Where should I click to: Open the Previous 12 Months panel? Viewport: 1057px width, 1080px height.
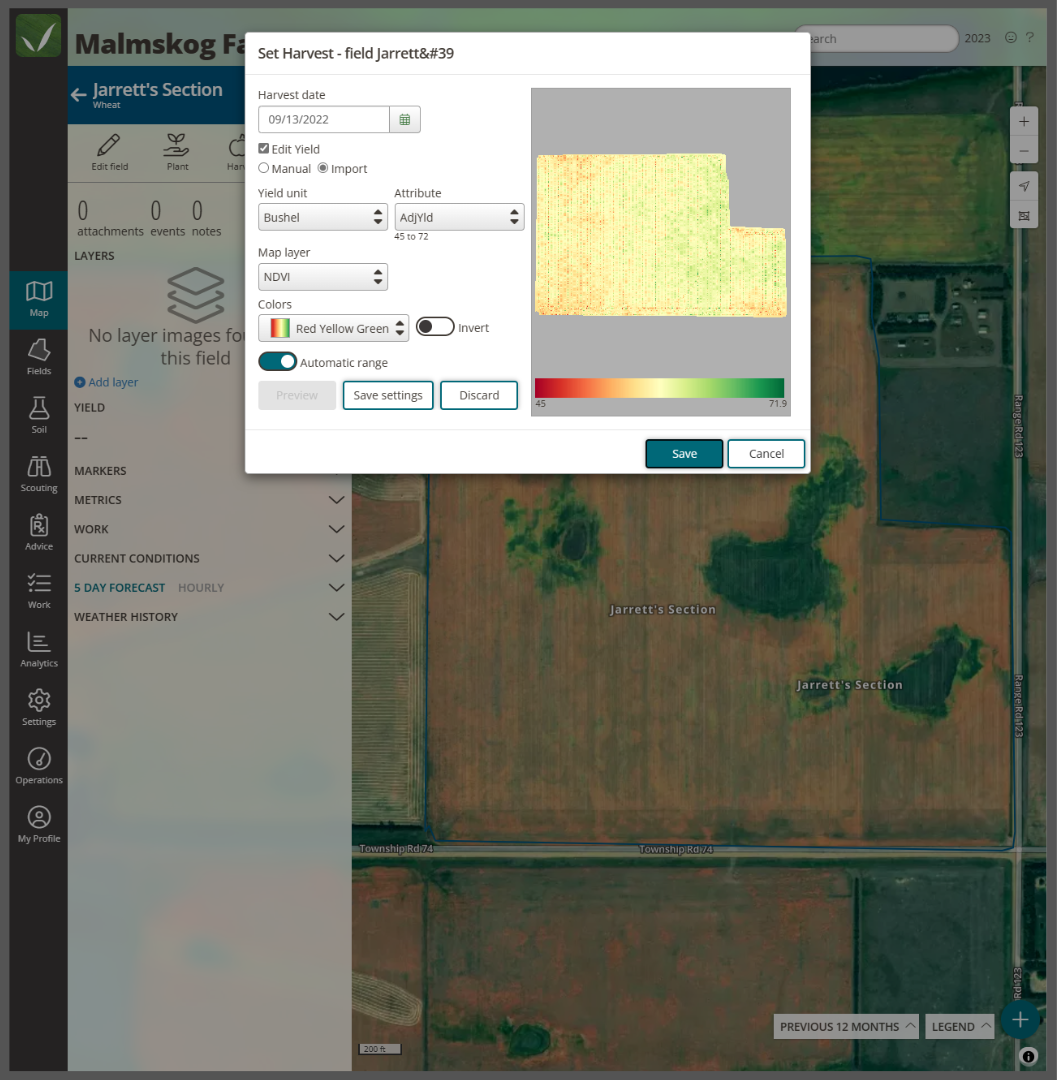pos(846,1026)
